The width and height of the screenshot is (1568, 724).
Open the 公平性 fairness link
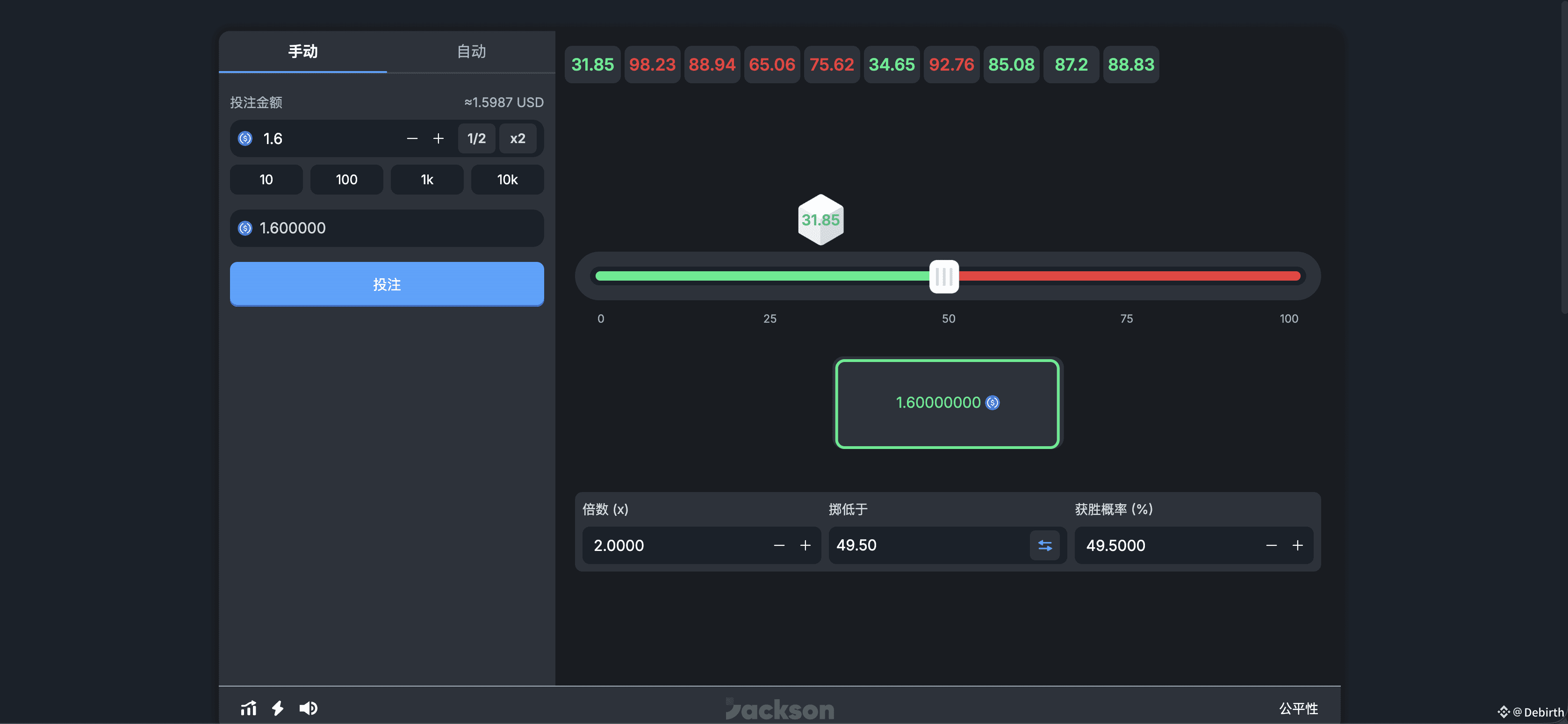[1298, 708]
